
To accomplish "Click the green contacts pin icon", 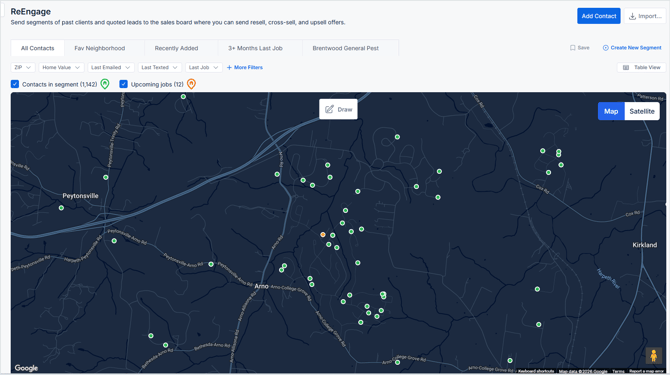I will pyautogui.click(x=105, y=84).
